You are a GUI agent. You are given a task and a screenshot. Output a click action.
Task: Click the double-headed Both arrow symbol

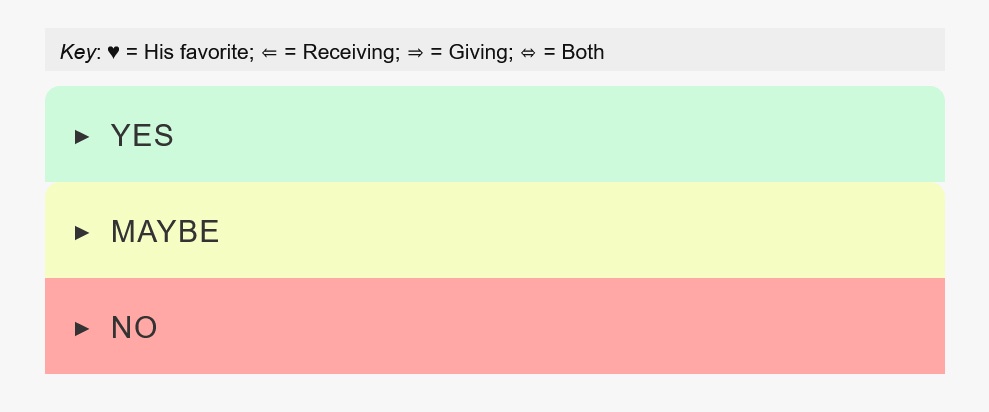[x=528, y=52]
